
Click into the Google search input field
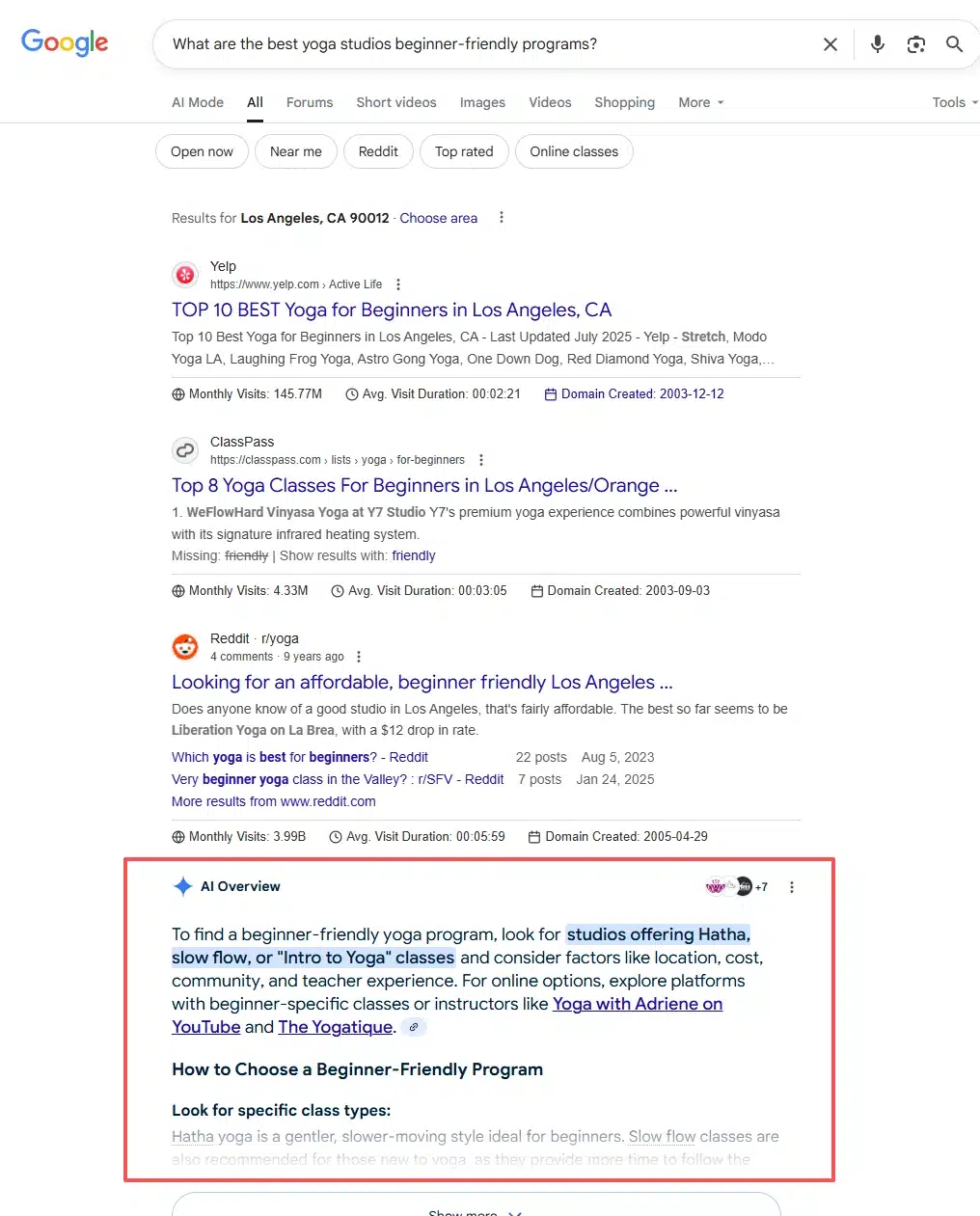pyautogui.click(x=482, y=44)
